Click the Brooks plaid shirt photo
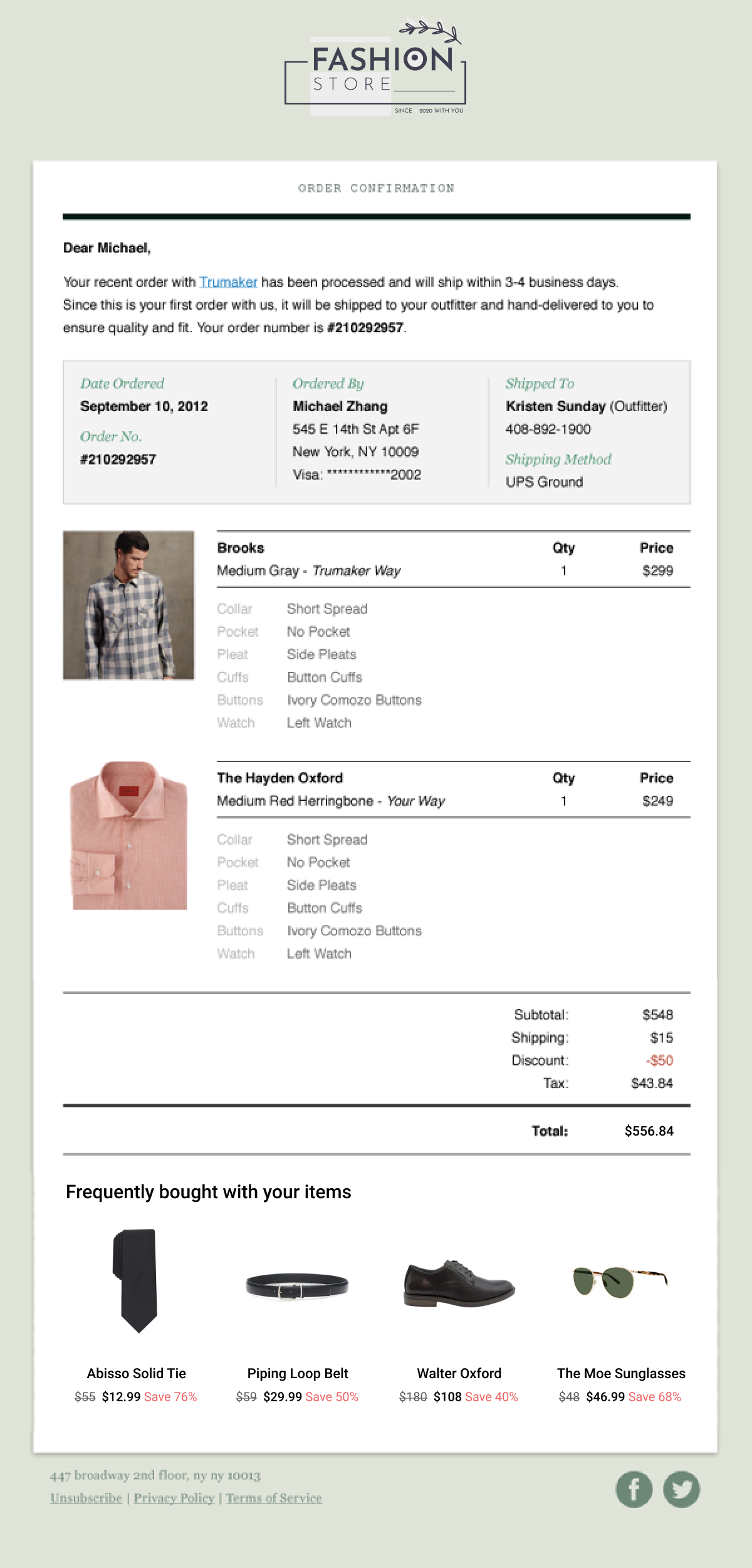Image resolution: width=752 pixels, height=1568 pixels. point(128,605)
